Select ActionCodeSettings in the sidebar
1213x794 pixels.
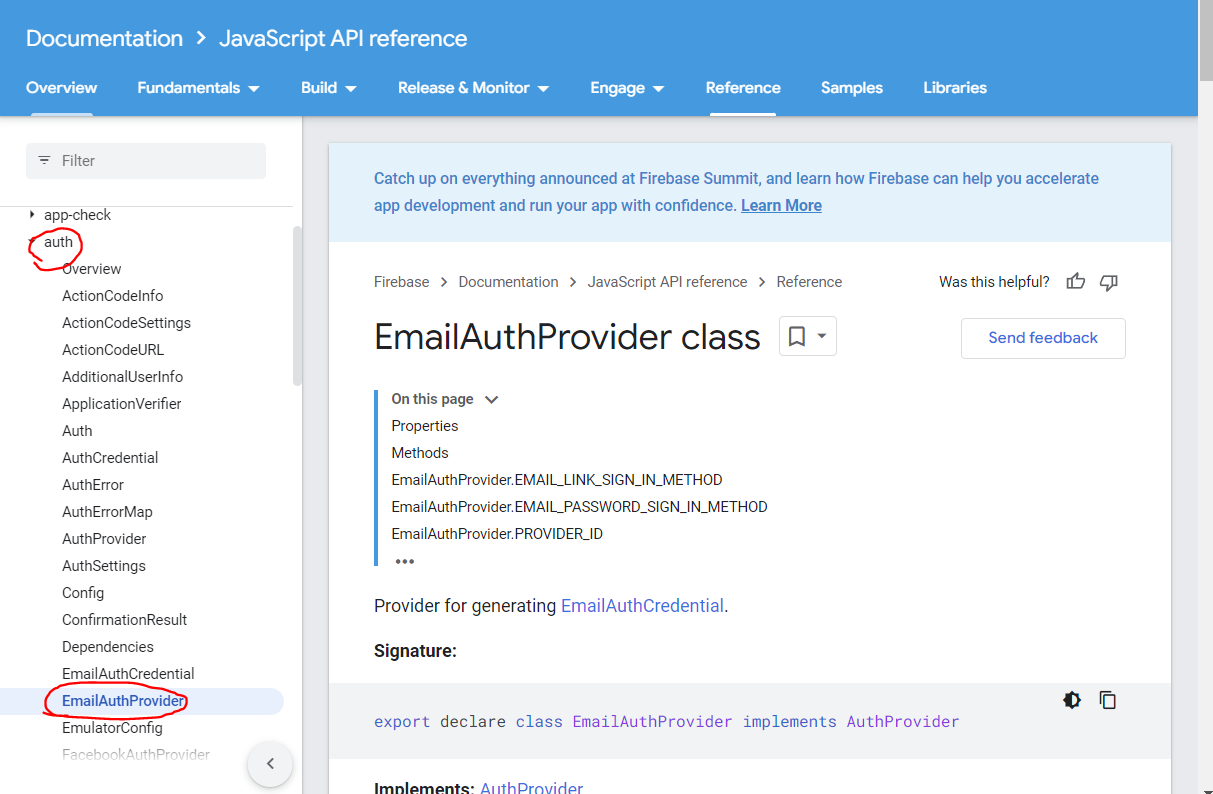pos(126,323)
